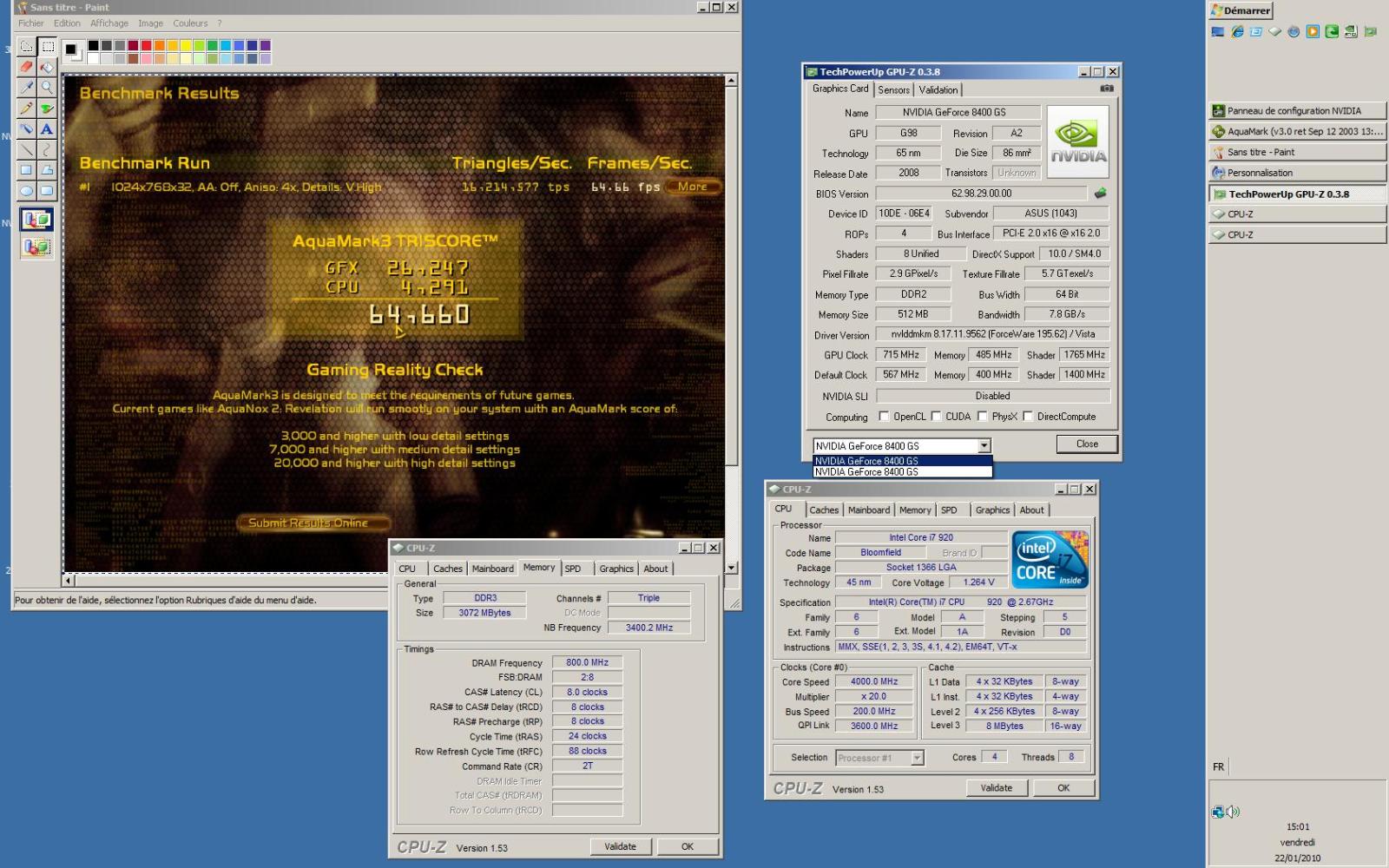The width and height of the screenshot is (1389, 868).
Task: Switch to the Validation tab in GPU-Z
Action: (x=938, y=90)
